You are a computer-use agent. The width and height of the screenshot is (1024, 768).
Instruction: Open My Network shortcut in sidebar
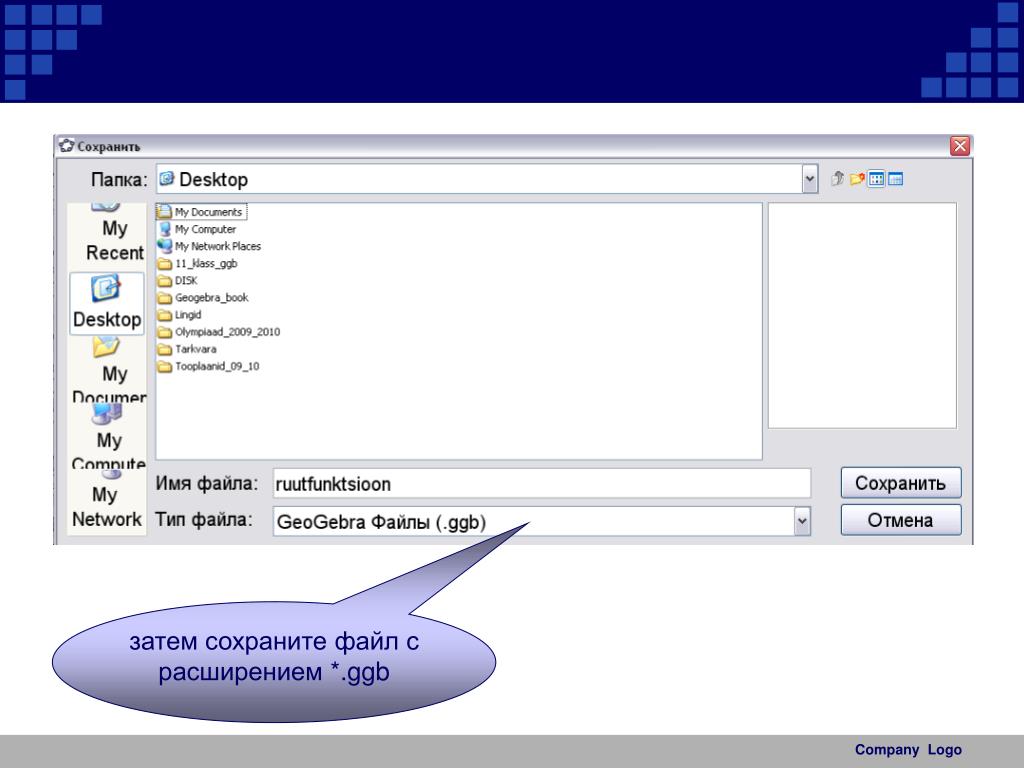point(107,502)
